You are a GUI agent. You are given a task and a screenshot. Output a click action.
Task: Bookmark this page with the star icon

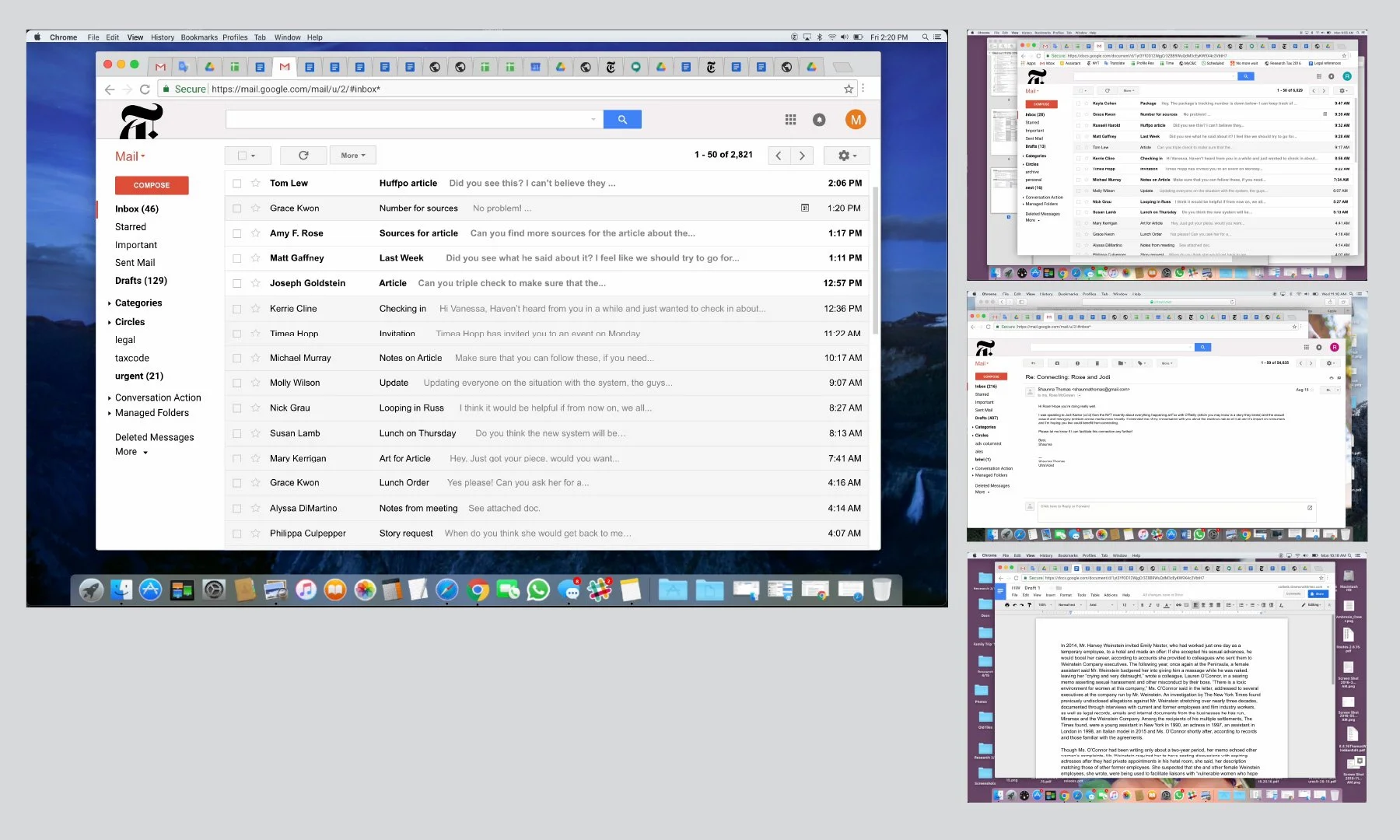(849, 89)
